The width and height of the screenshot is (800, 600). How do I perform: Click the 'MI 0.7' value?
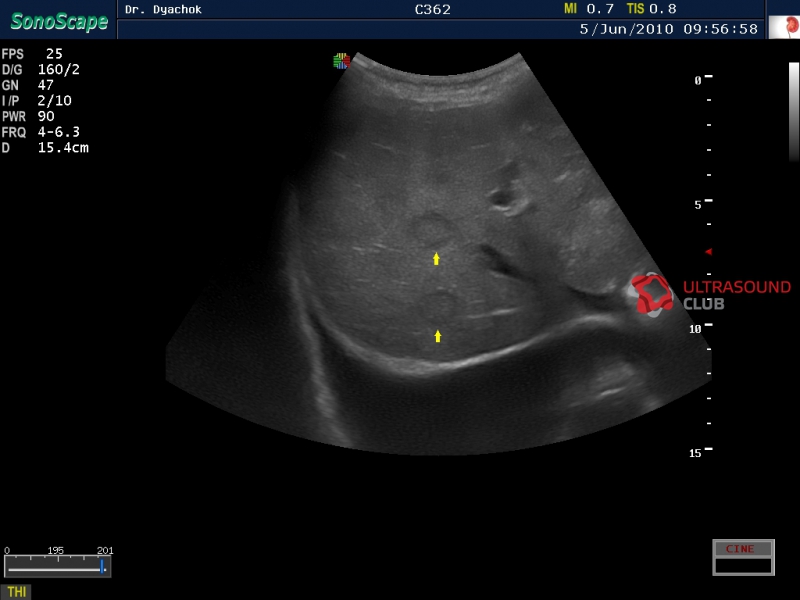(x=589, y=9)
